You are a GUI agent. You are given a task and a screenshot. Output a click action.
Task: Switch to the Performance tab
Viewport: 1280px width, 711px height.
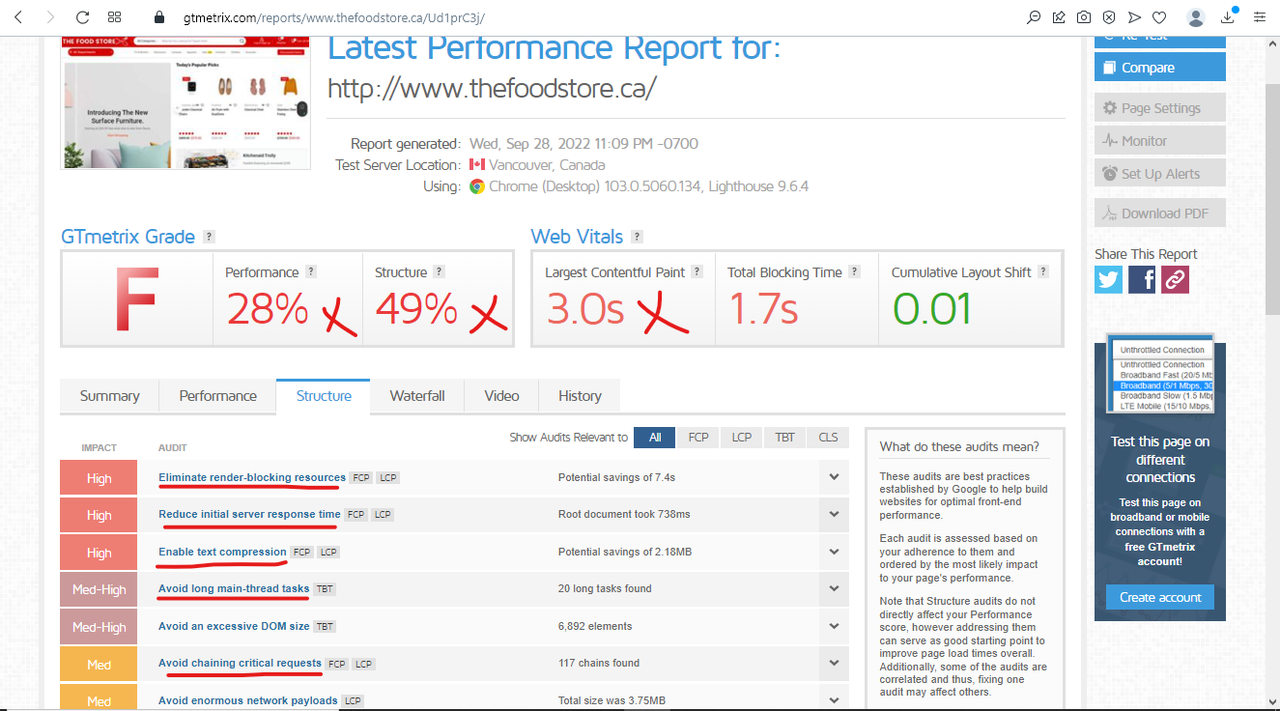[x=218, y=396]
